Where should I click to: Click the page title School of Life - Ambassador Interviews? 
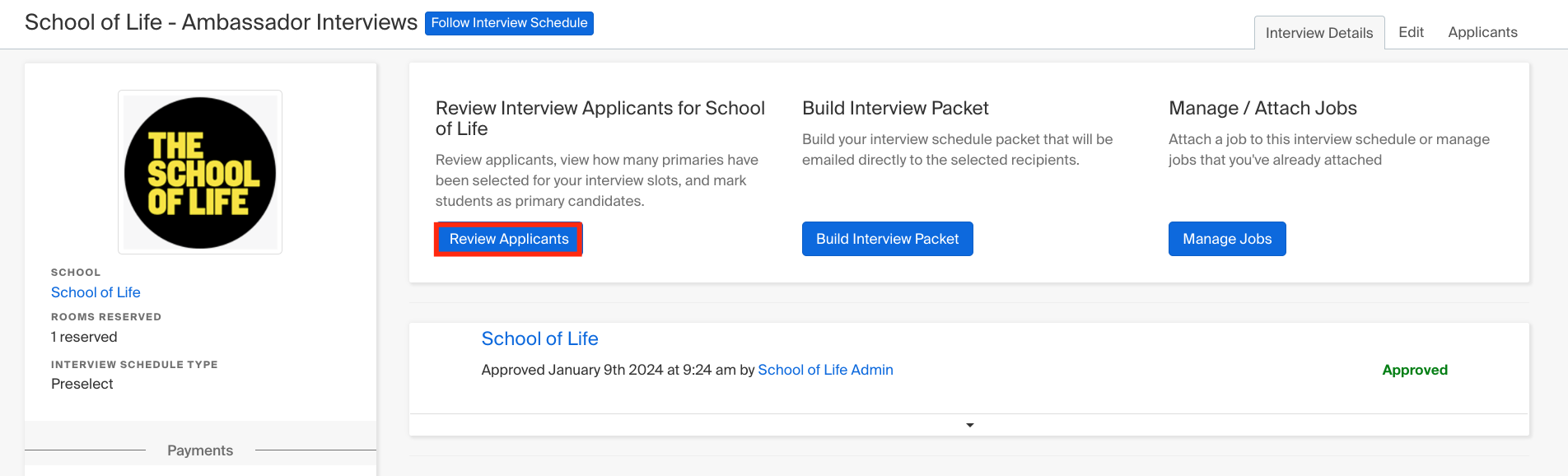click(x=221, y=22)
